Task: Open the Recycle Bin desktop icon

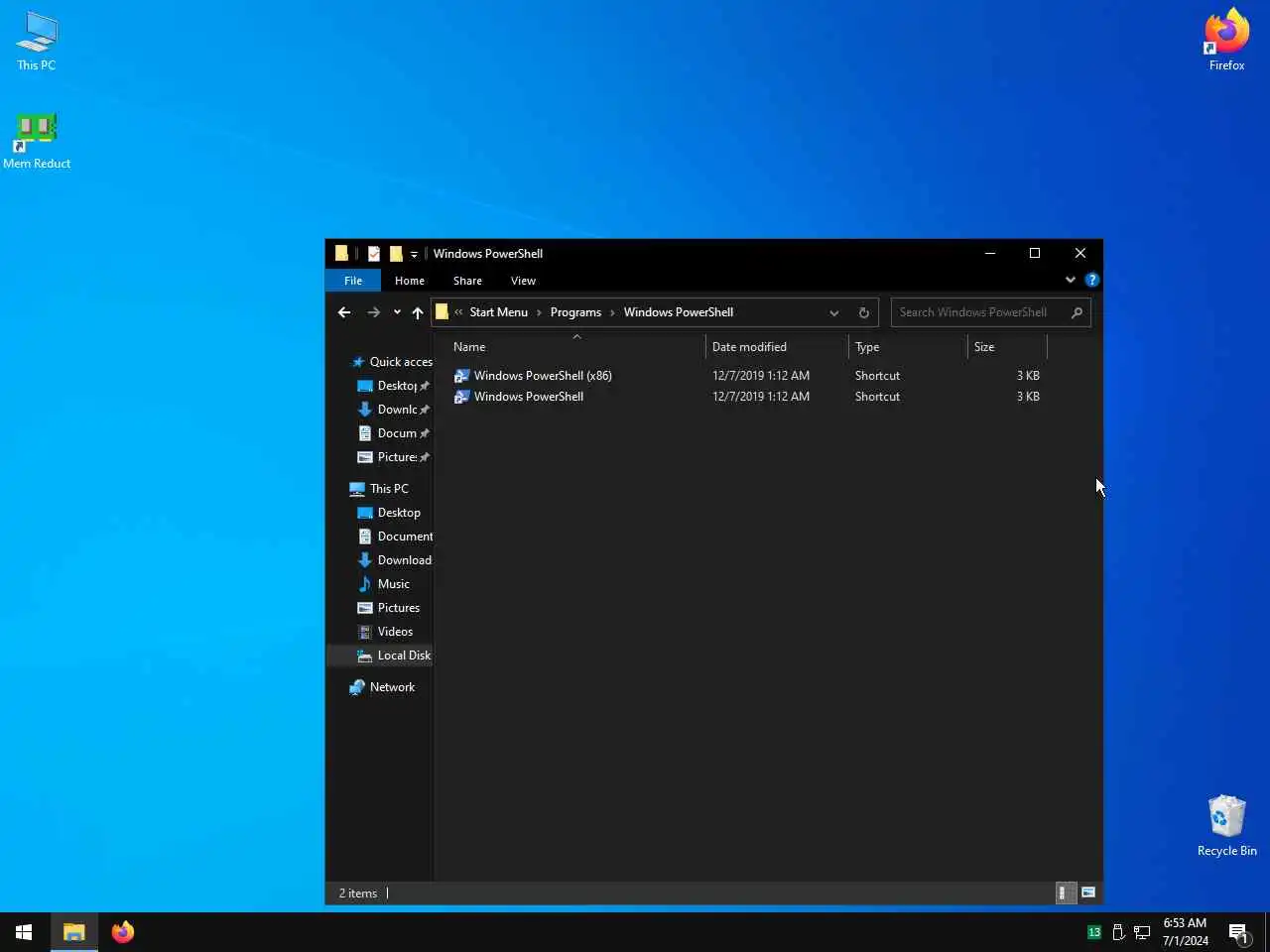Action: [x=1226, y=825]
